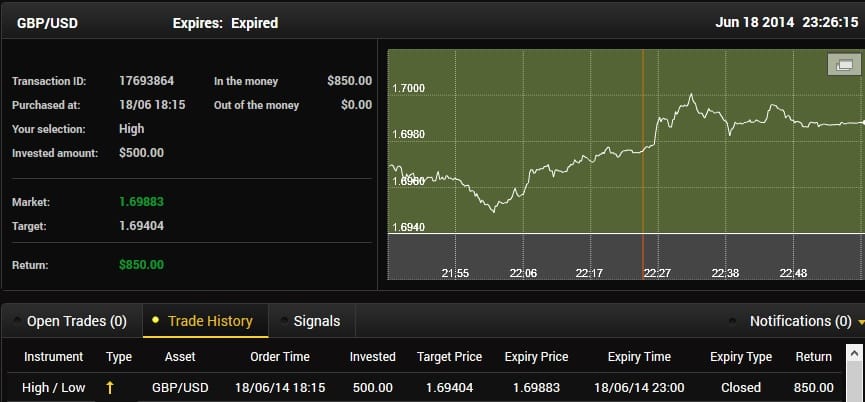Image resolution: width=865 pixels, height=402 pixels.
Task: Click the chart pop-out window icon
Action: coord(844,65)
